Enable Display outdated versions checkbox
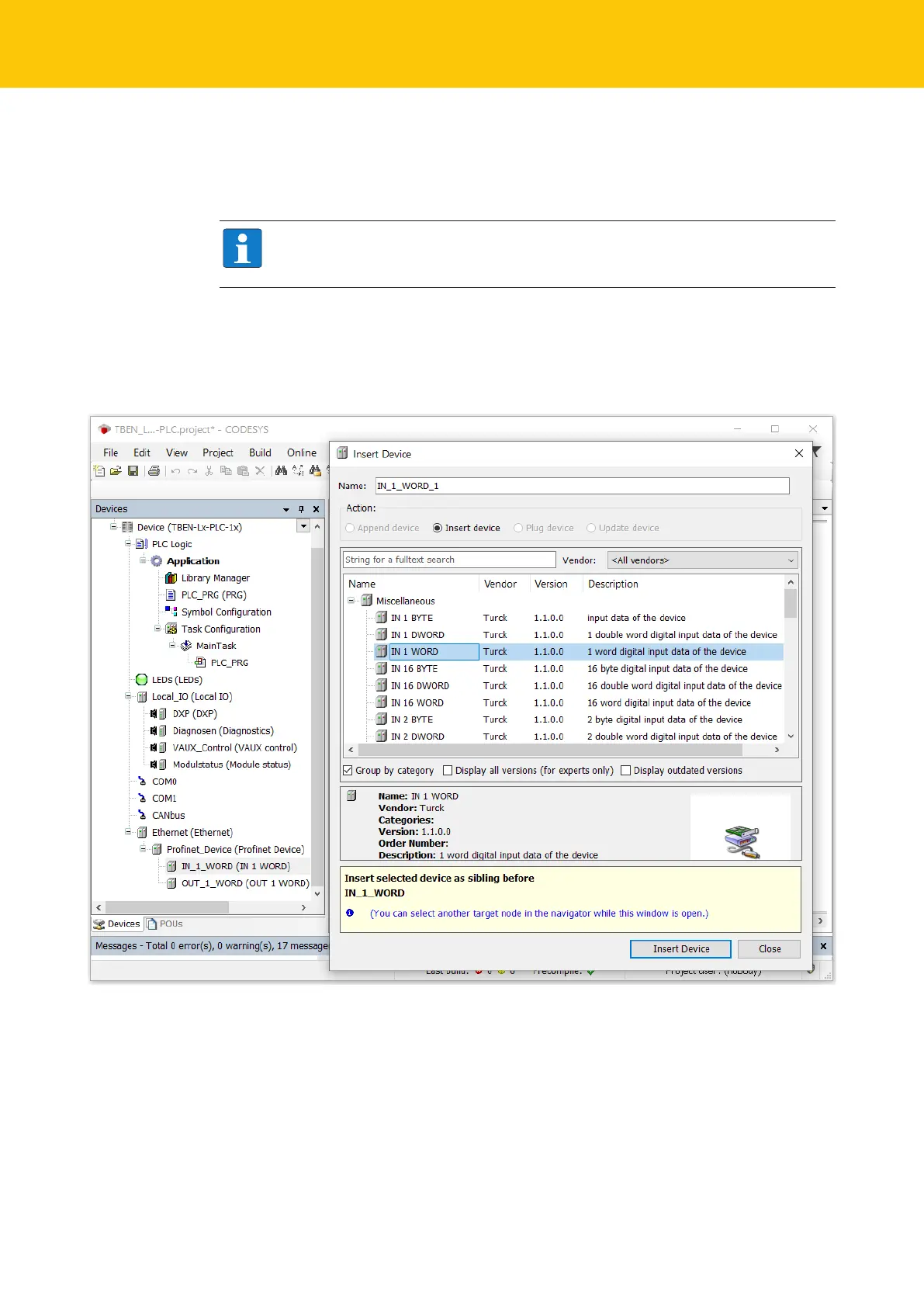Screen dimensions: 924x1307 (625, 771)
